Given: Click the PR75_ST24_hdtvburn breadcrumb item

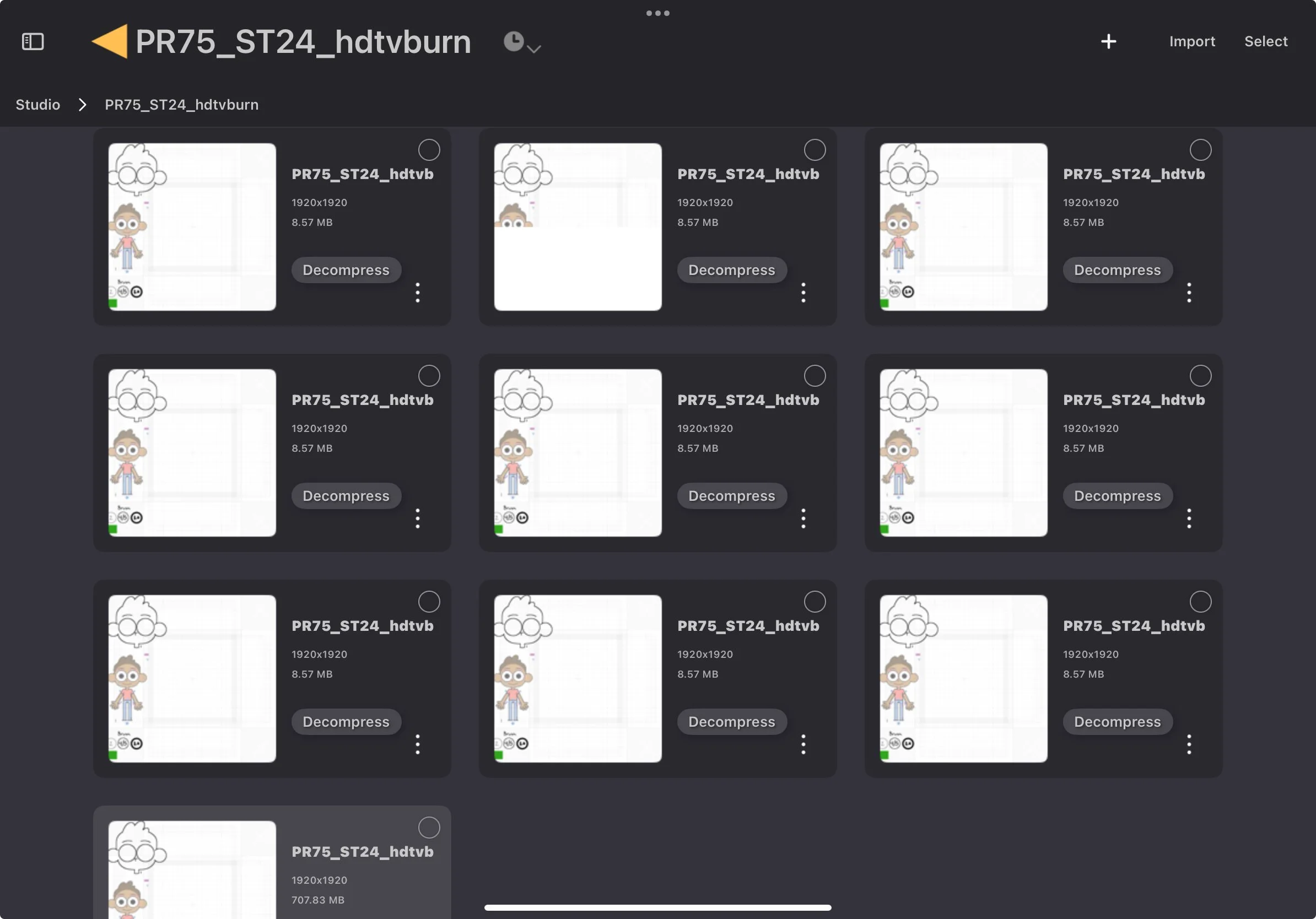Looking at the screenshot, I should coord(181,105).
